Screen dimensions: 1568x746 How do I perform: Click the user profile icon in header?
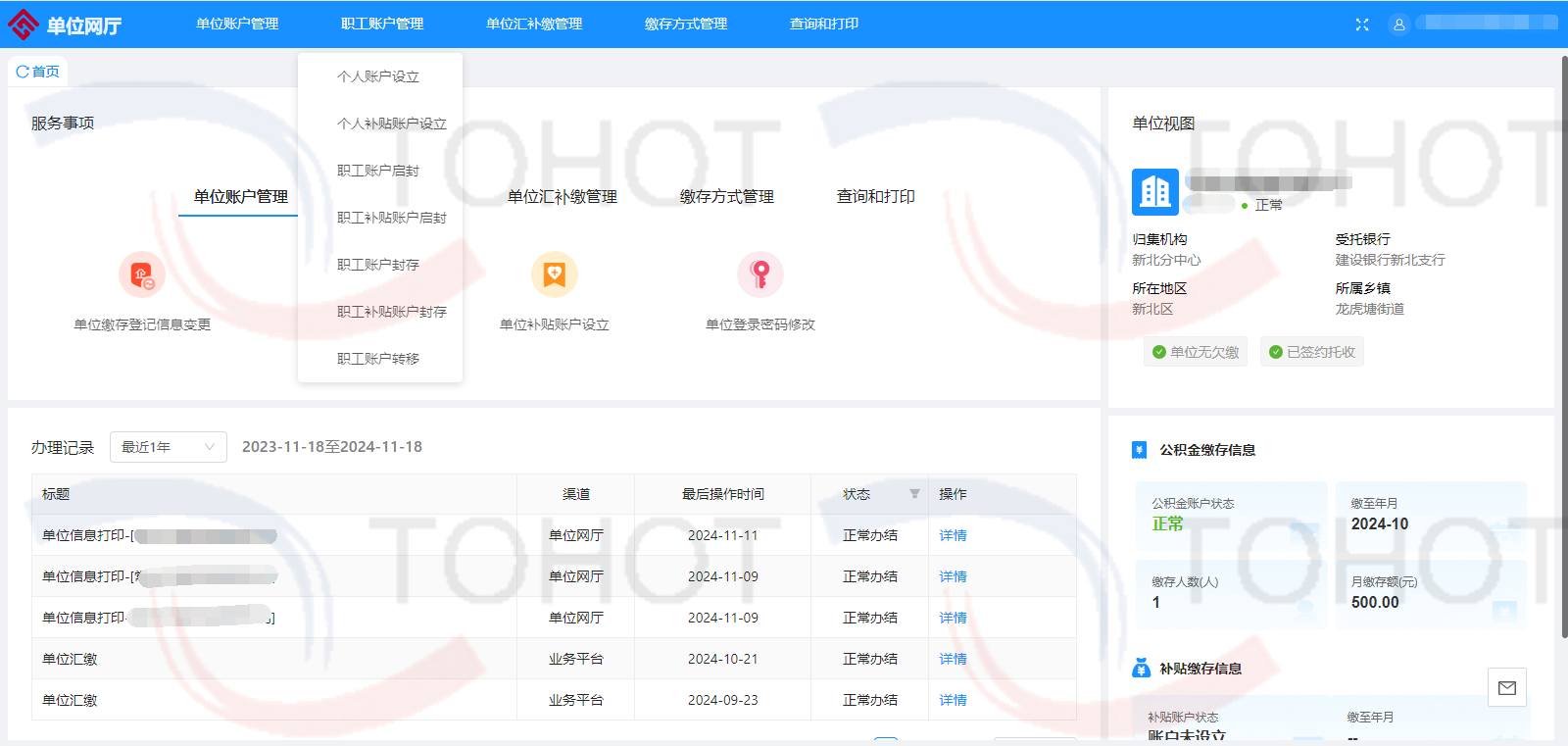pyautogui.click(x=1399, y=25)
